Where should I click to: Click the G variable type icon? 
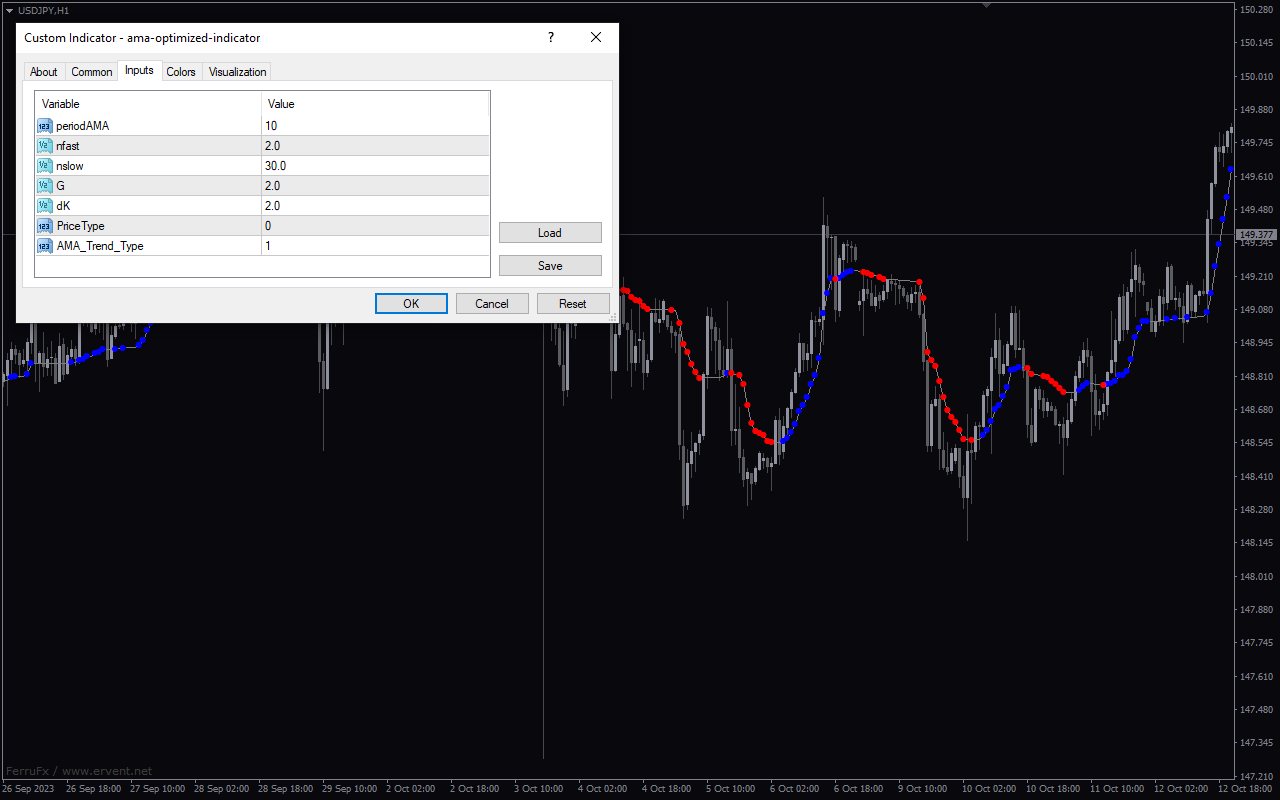[45, 186]
